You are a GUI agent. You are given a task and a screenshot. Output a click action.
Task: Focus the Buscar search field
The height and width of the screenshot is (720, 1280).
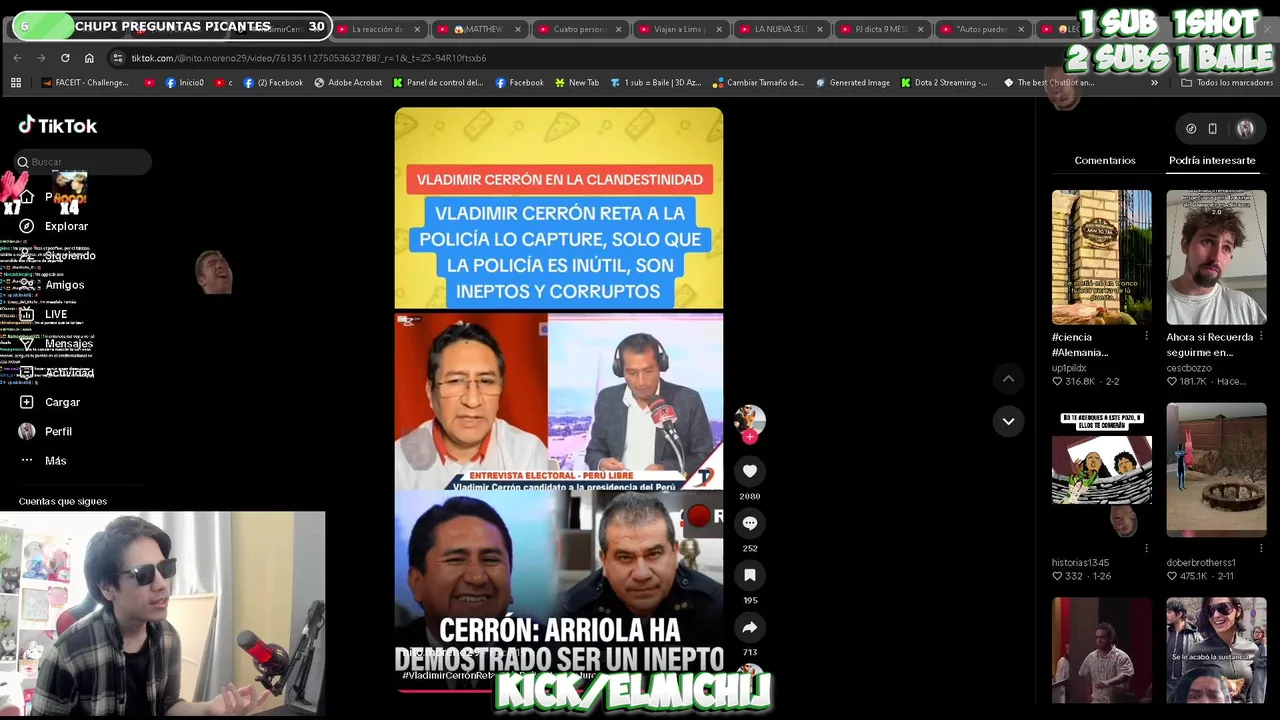pyautogui.click(x=84, y=162)
